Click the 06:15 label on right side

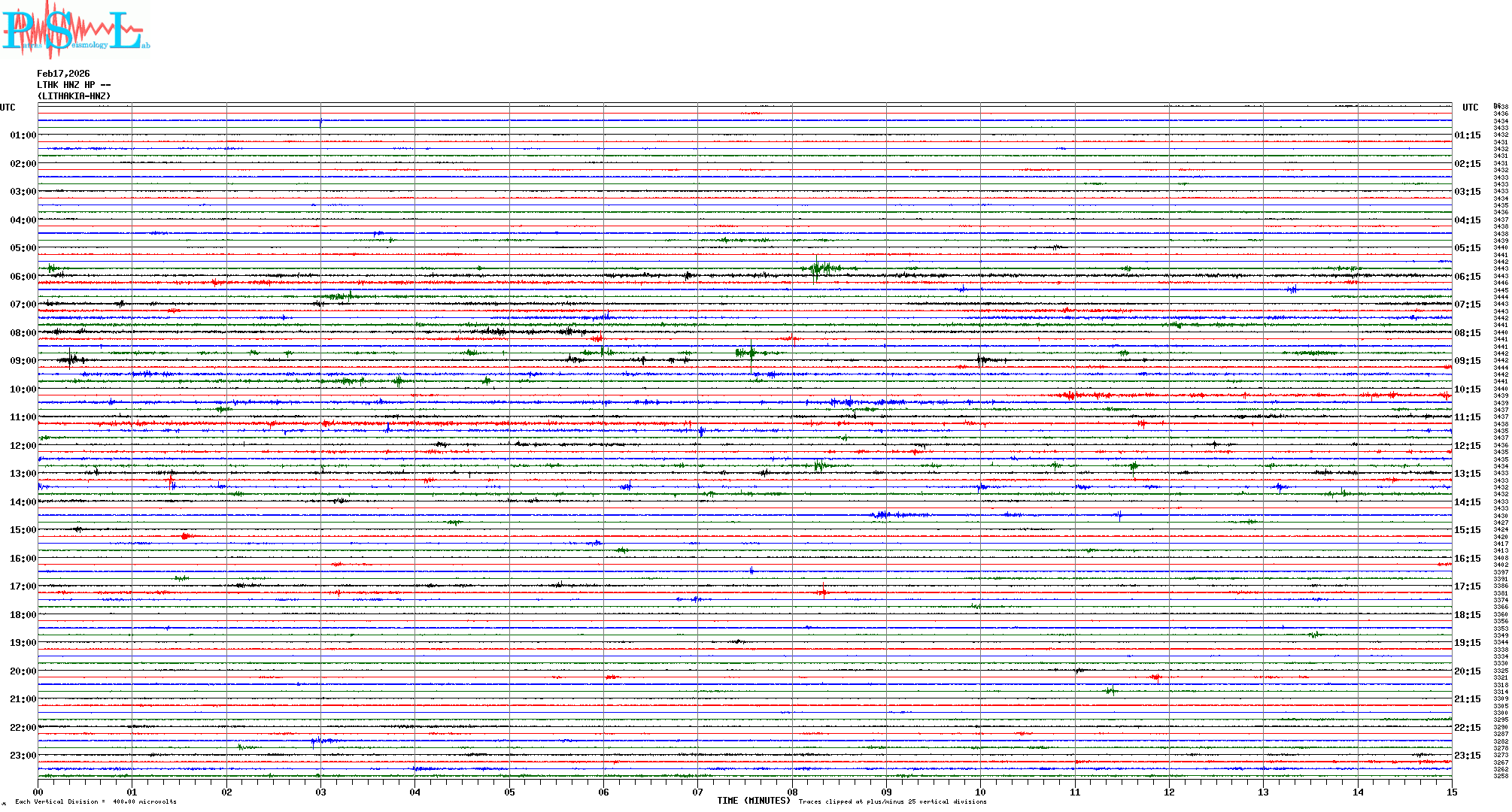tap(1467, 277)
